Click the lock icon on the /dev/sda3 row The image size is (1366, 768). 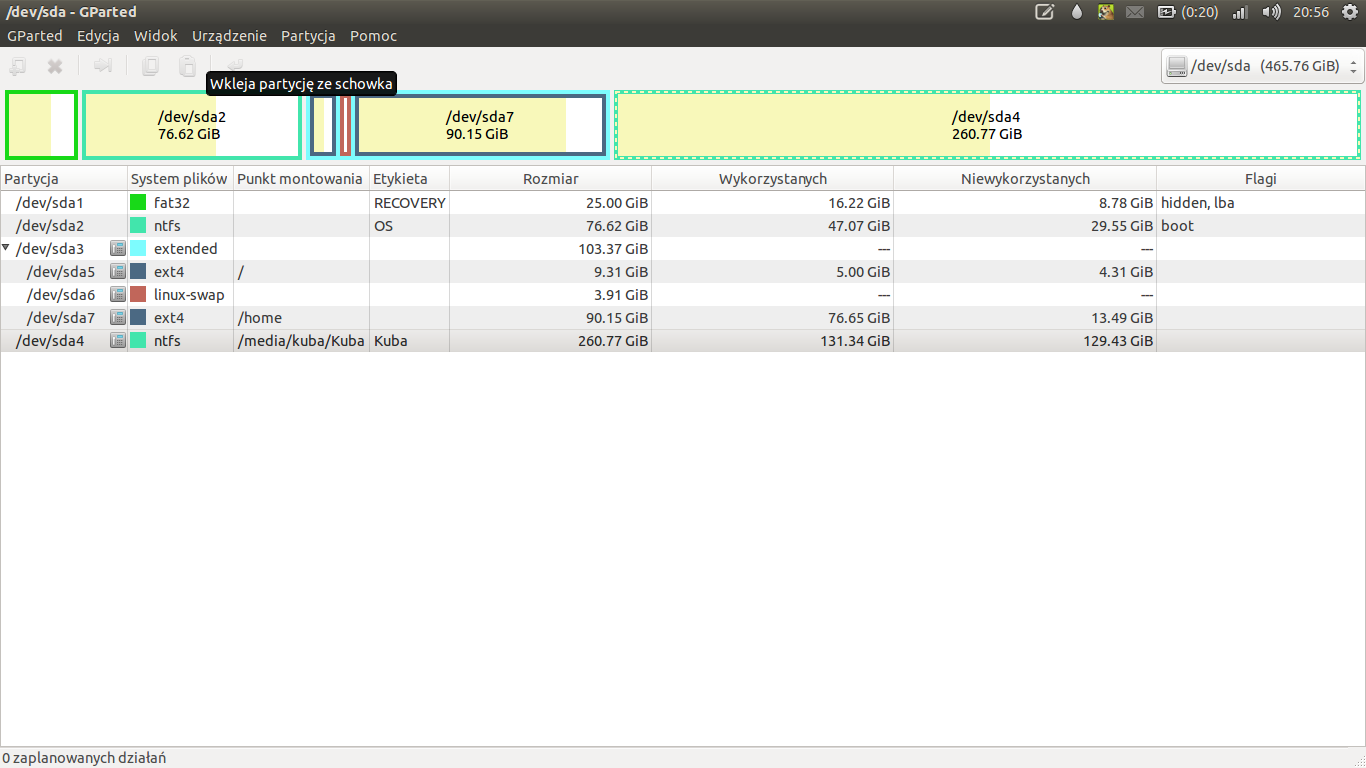(117, 249)
